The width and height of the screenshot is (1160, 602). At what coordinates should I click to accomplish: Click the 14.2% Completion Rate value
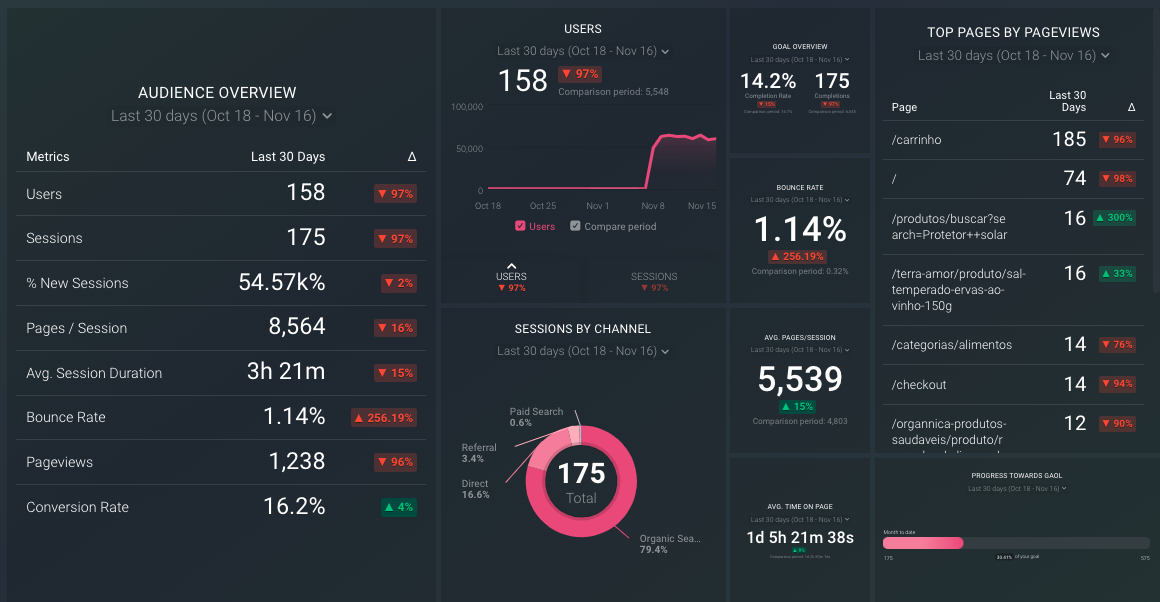point(768,81)
